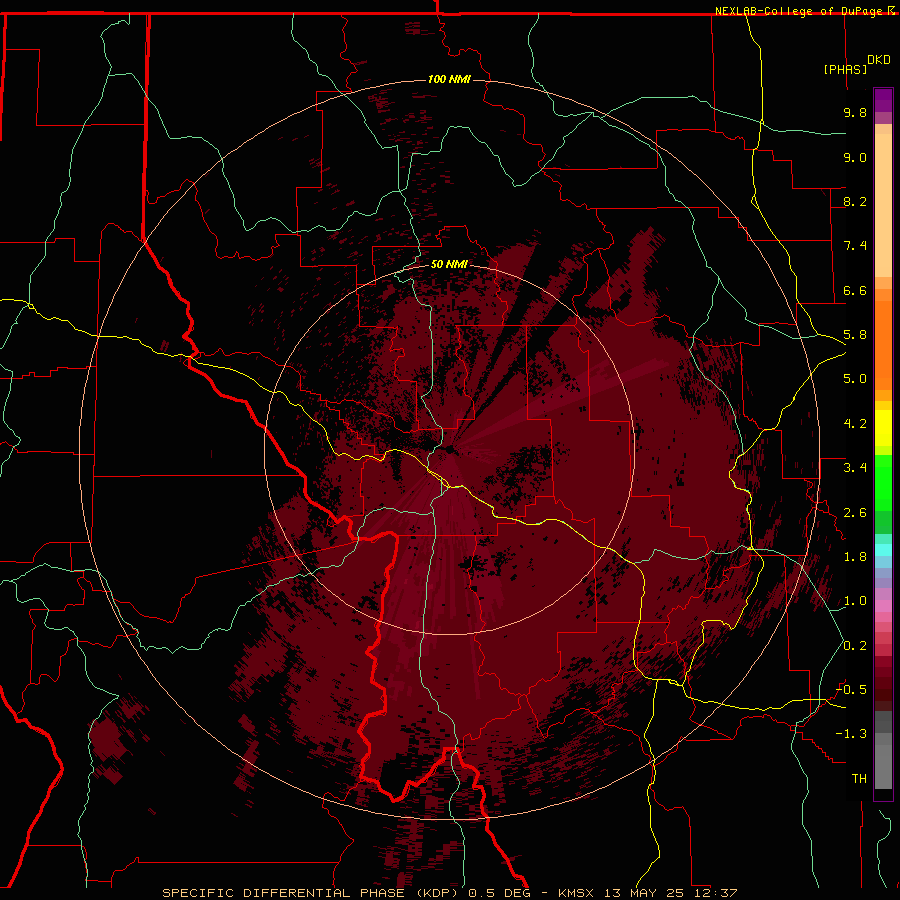Click the 7.4 scale value
This screenshot has height=900, width=900.
click(855, 246)
